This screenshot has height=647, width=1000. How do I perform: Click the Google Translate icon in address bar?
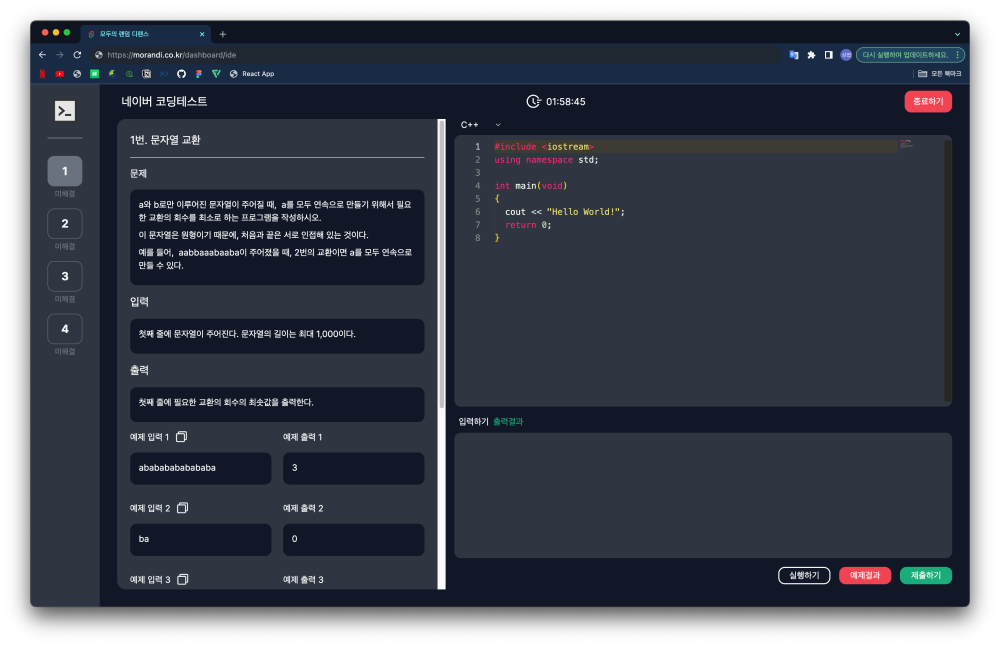click(x=794, y=54)
